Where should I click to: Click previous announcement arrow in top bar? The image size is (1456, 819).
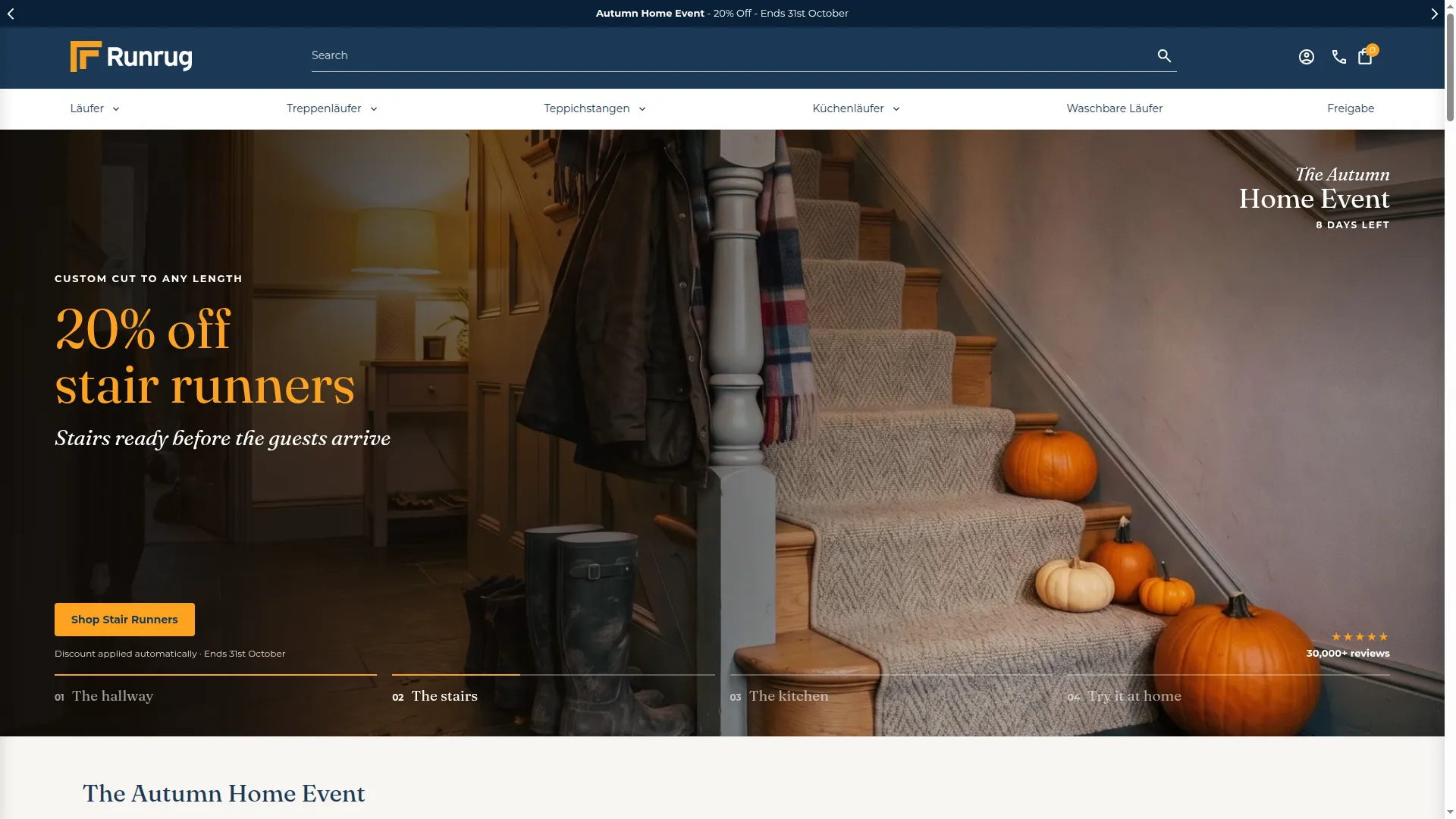pos(11,14)
